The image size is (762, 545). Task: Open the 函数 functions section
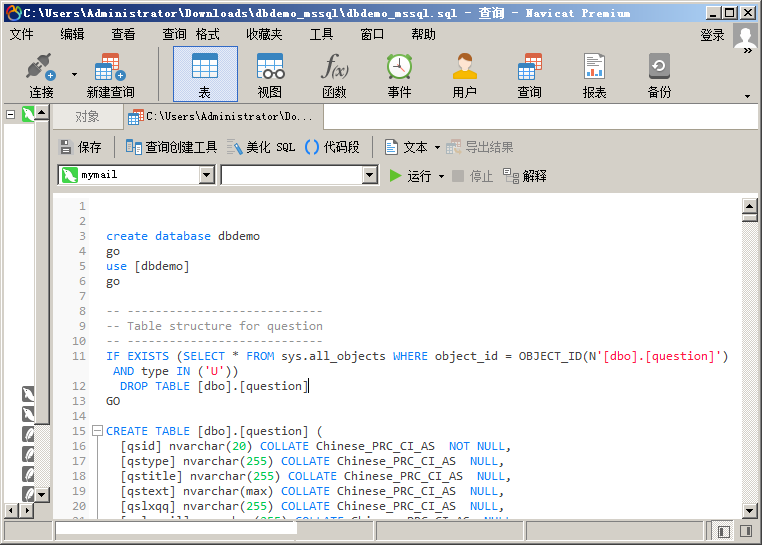tap(334, 75)
